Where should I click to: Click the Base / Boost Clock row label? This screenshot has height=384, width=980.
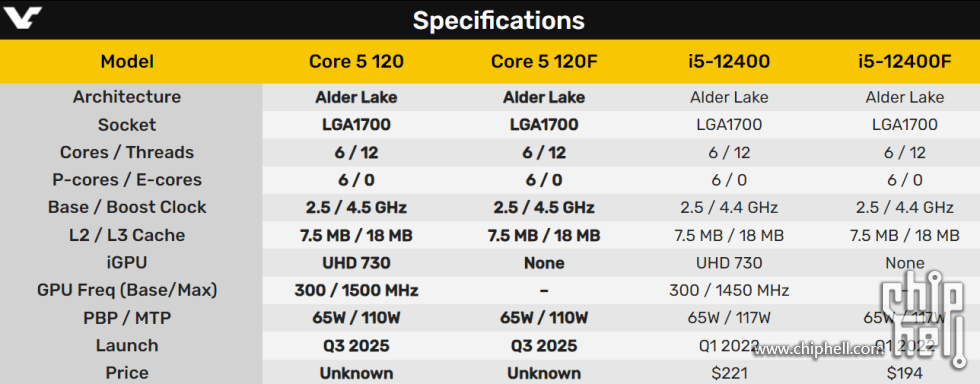(127, 207)
